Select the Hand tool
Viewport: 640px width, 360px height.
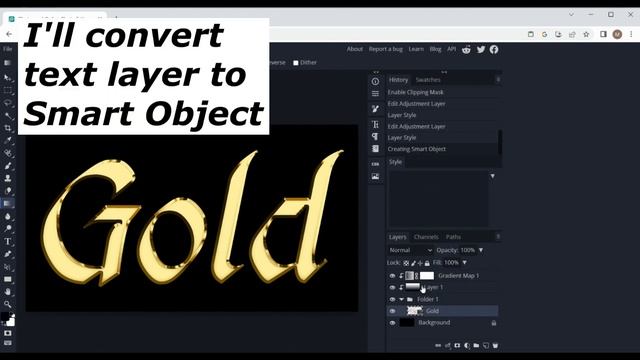7,292
